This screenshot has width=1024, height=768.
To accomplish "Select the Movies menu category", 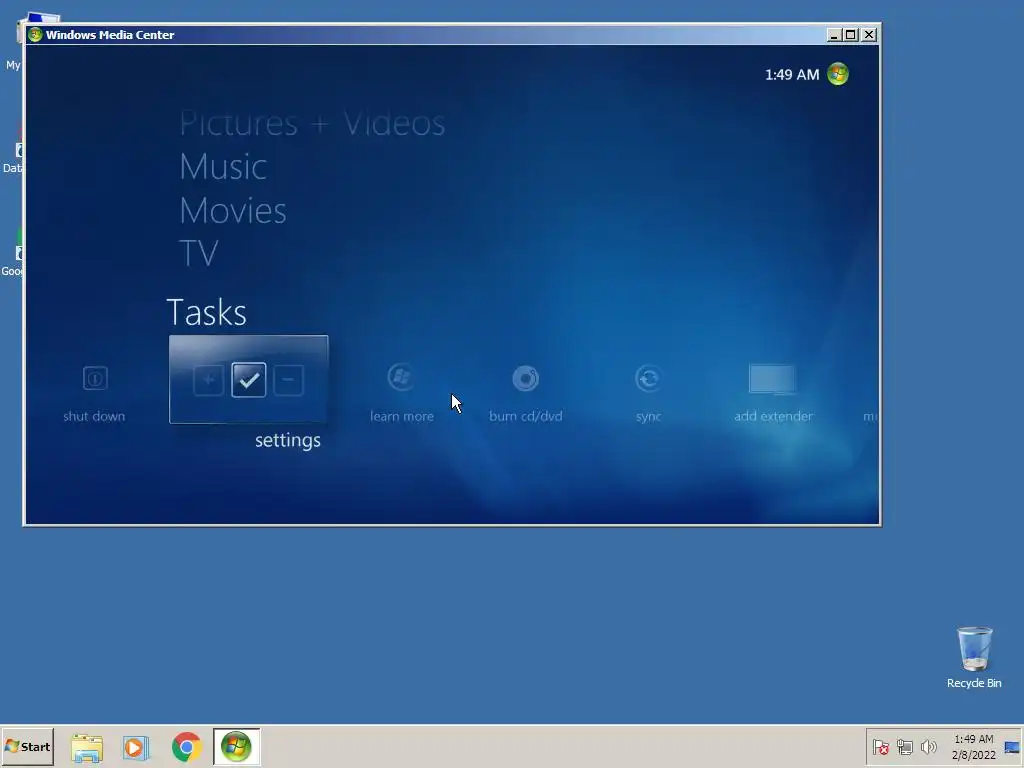I will [233, 210].
